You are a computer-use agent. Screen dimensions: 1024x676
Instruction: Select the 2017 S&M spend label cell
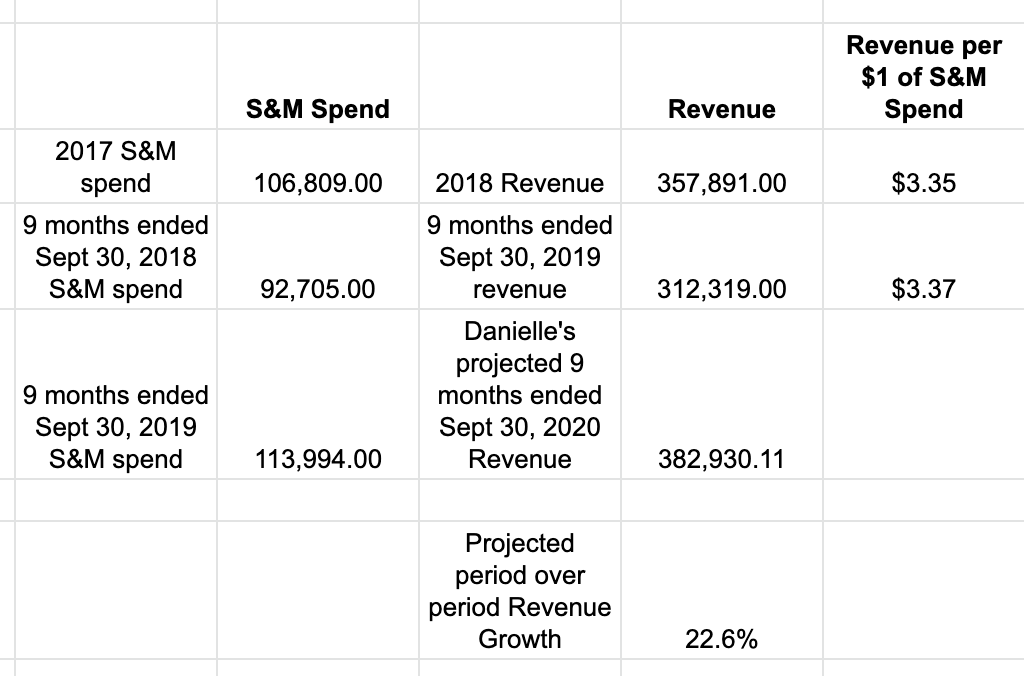coord(116,167)
